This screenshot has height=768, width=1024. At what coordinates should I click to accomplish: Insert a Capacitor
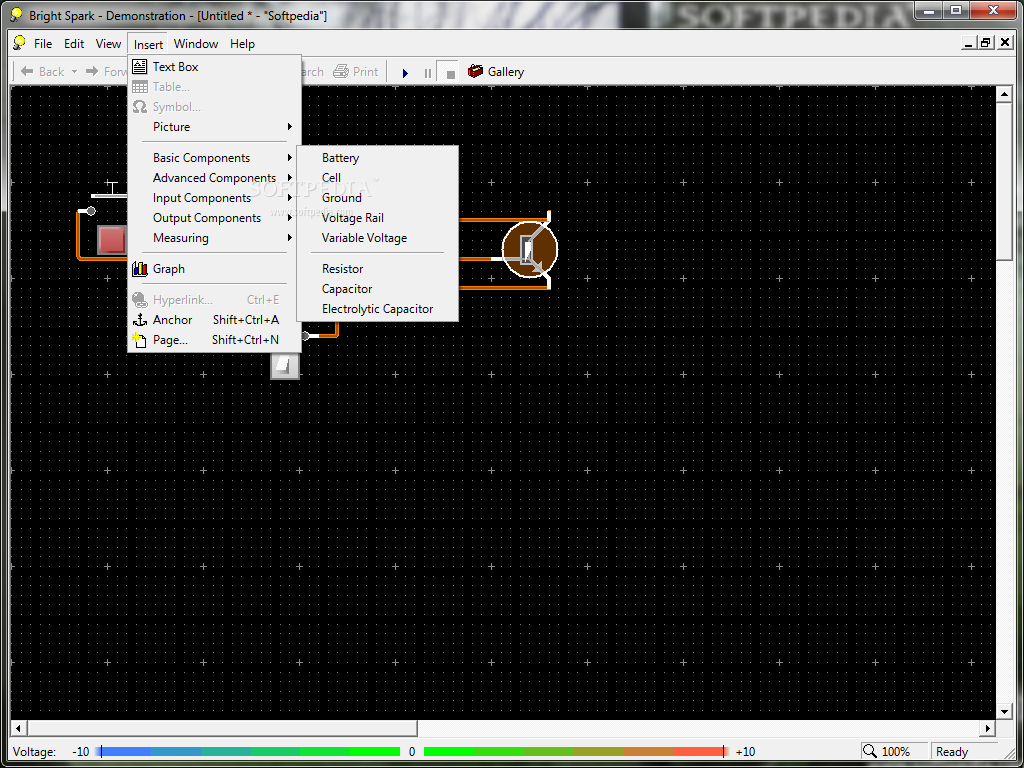pos(377,289)
